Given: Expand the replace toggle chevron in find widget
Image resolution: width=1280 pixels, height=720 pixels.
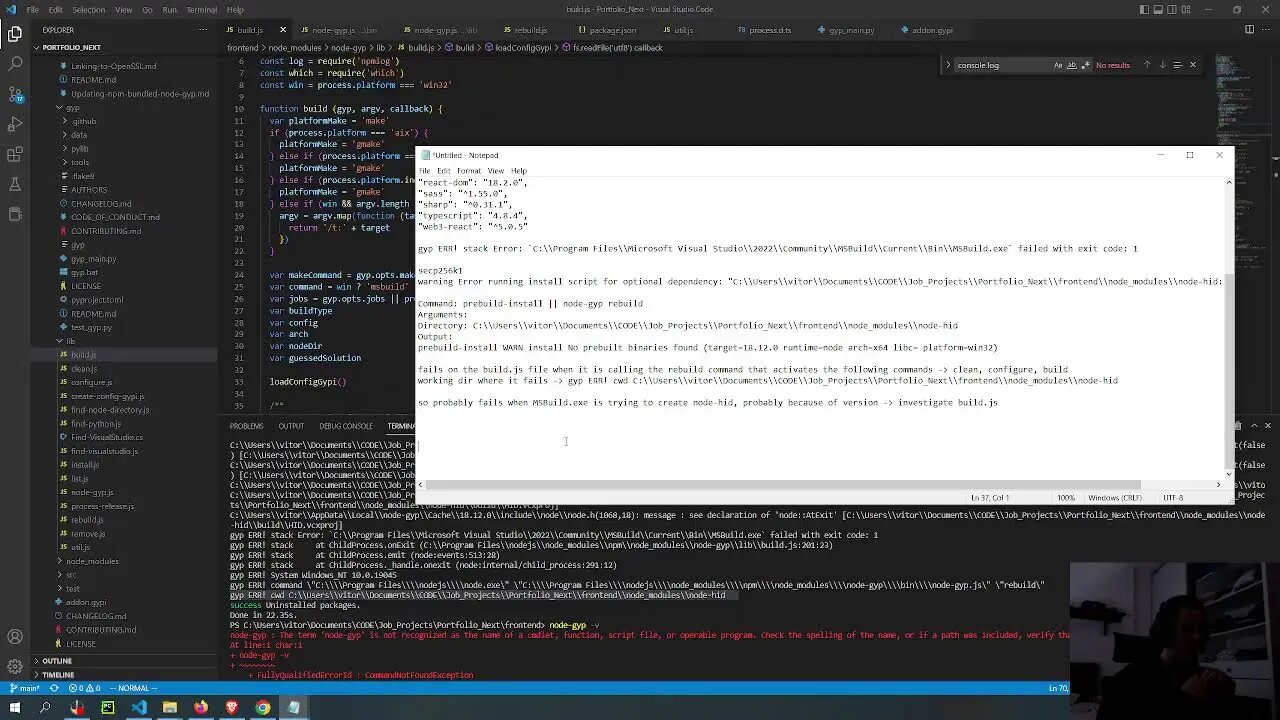Looking at the screenshot, I should (947, 65).
